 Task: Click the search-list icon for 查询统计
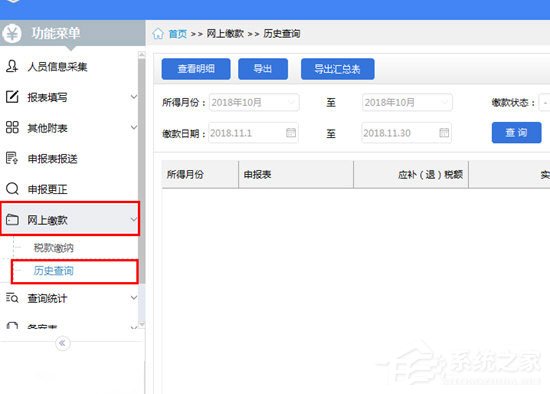click(12, 298)
